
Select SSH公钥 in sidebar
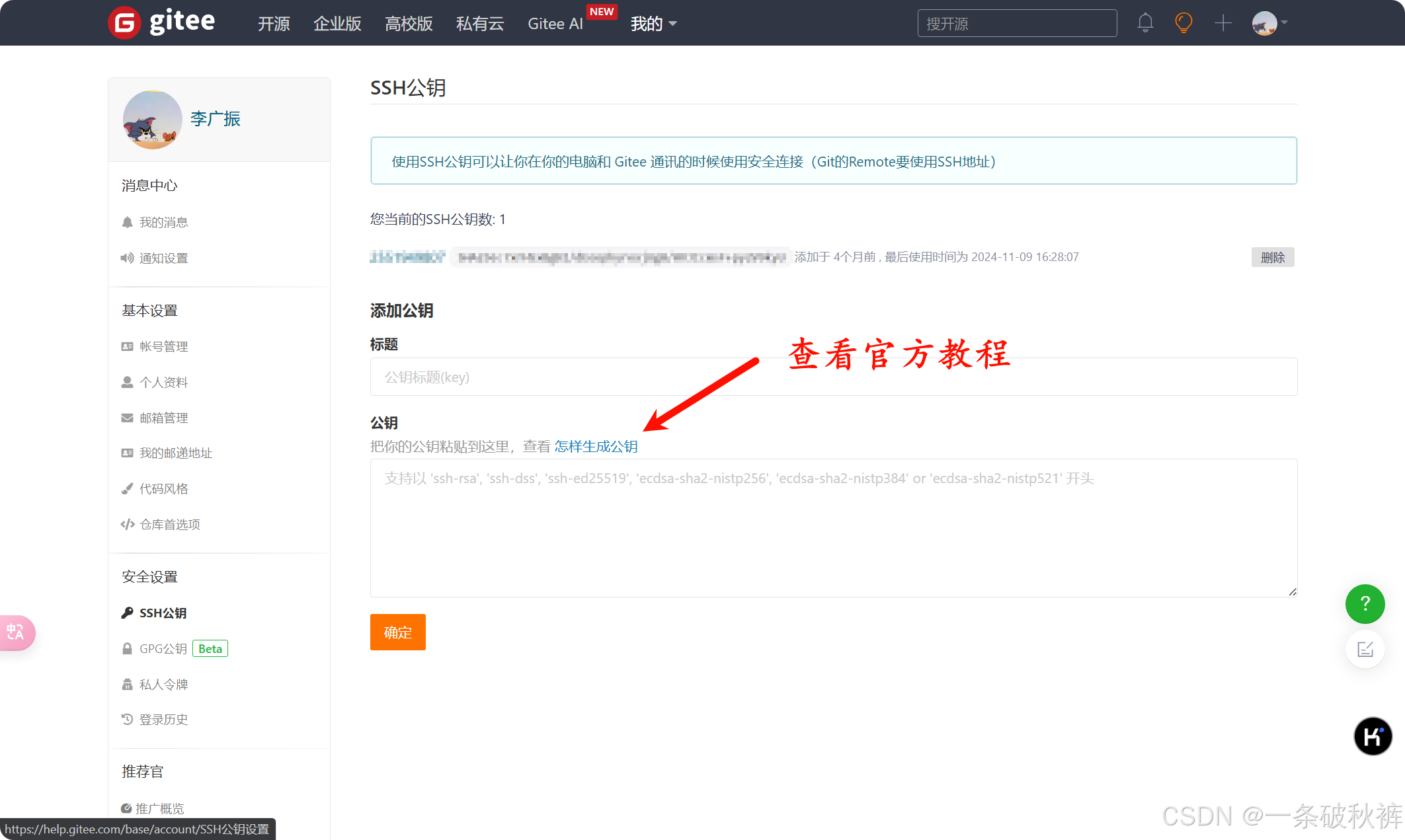coord(163,613)
